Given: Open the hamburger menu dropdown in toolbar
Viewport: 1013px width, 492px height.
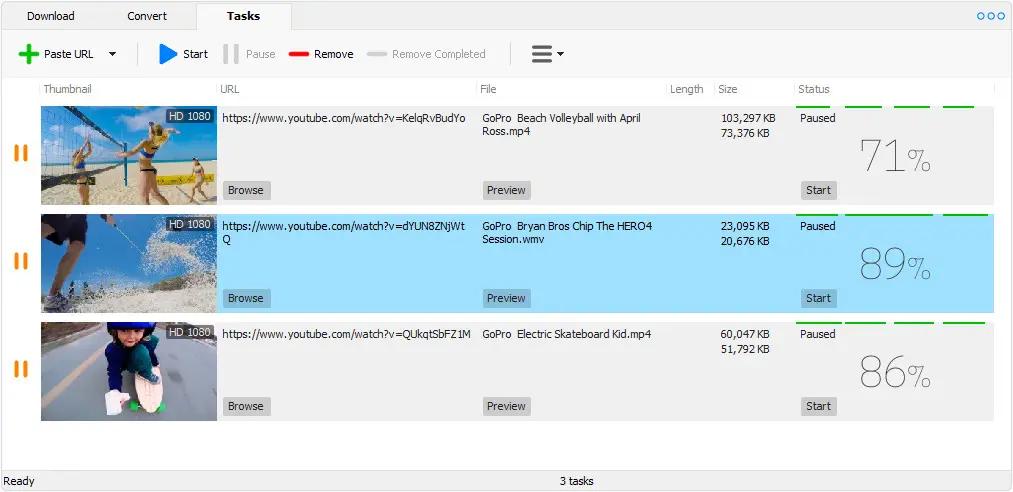Looking at the screenshot, I should point(546,54).
